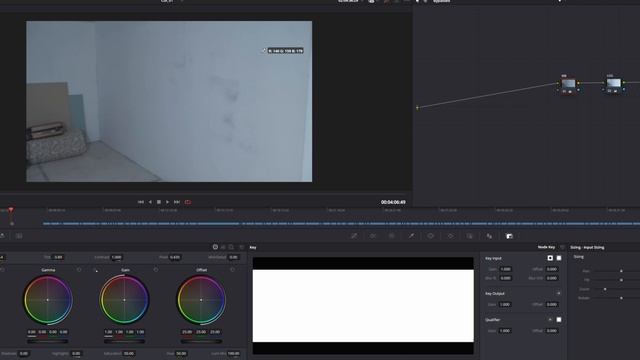Stop playback with the square stop button
Viewport: 640px width, 360px height.
point(159,202)
